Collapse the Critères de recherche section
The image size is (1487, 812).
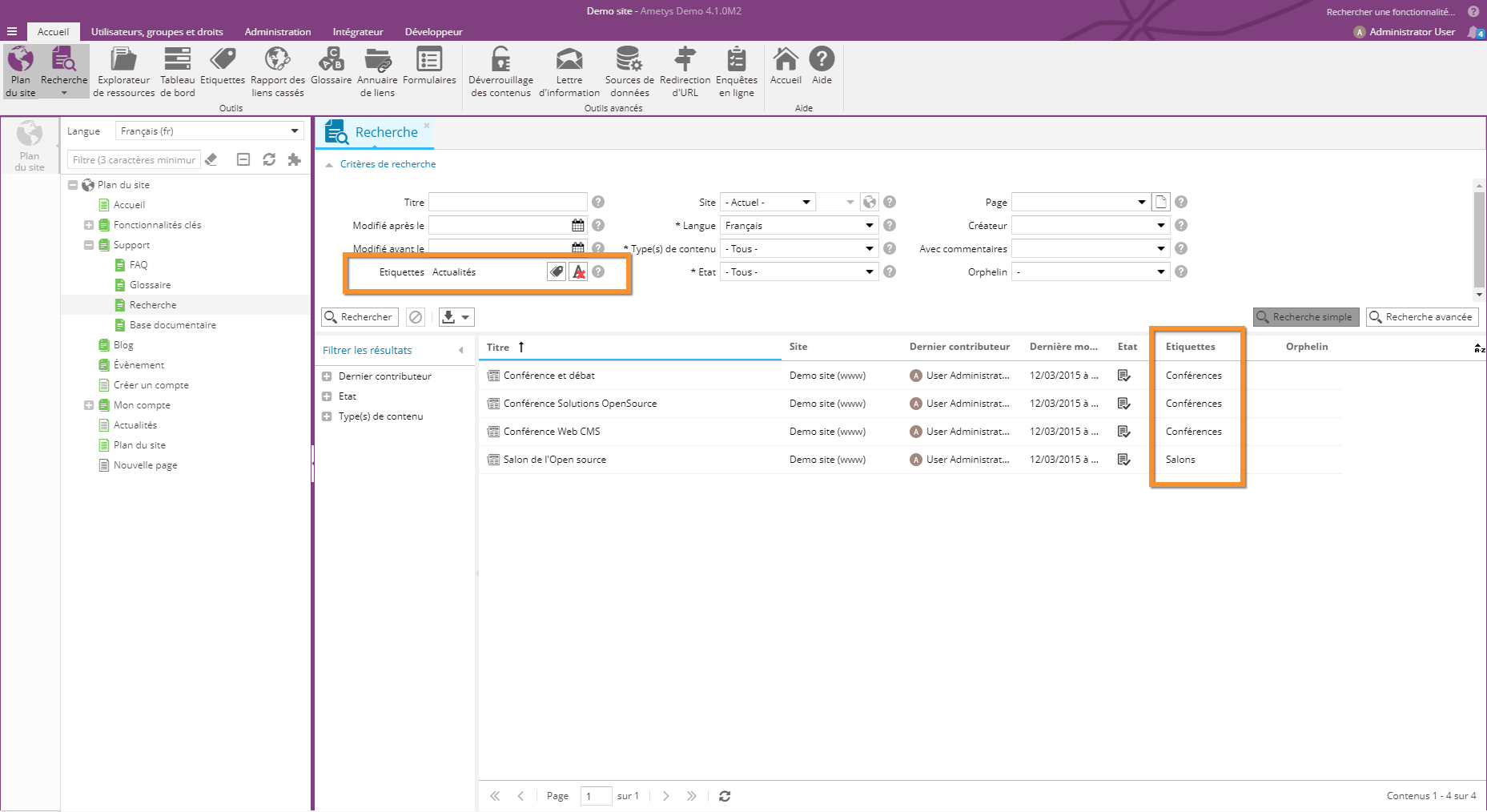pyautogui.click(x=329, y=165)
